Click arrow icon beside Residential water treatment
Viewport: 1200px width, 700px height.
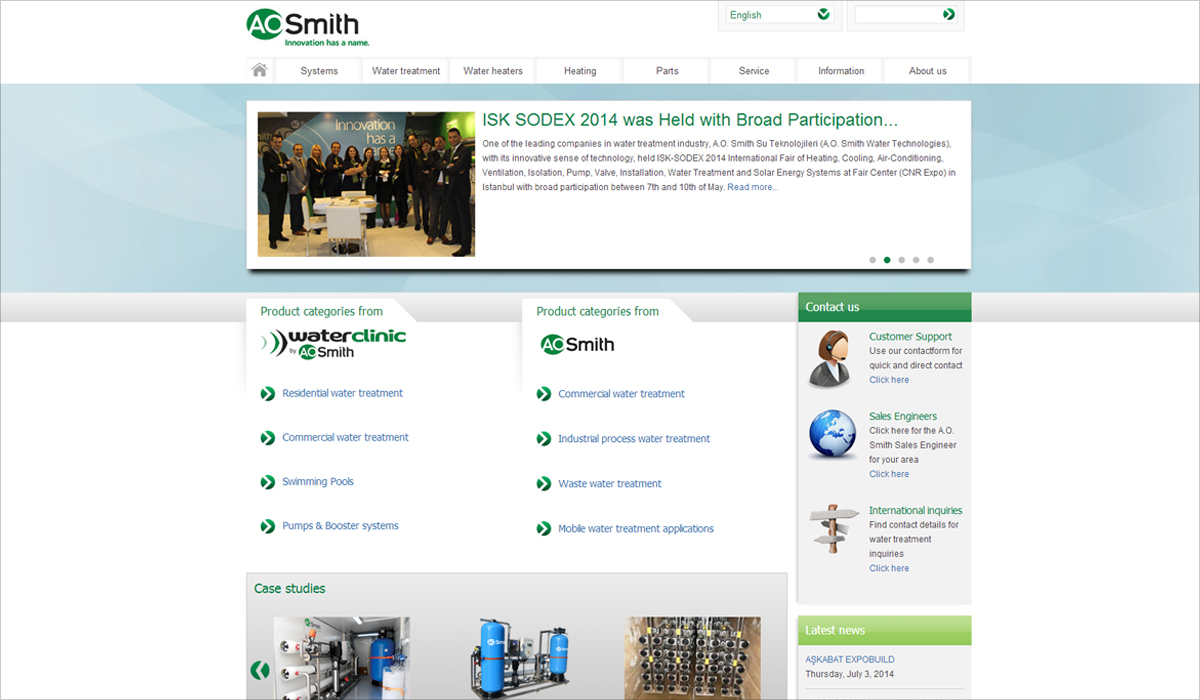268,394
